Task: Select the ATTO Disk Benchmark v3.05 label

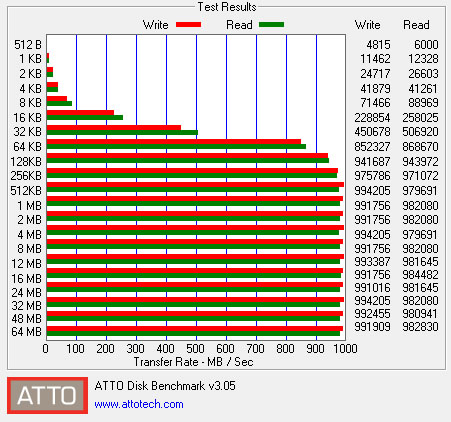Action: click(165, 386)
